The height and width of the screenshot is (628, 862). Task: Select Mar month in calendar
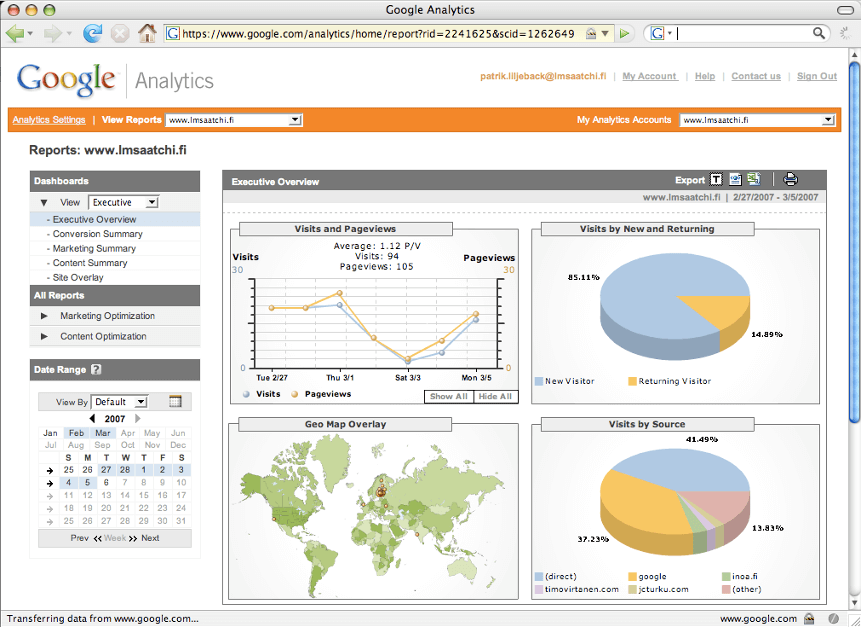click(103, 433)
